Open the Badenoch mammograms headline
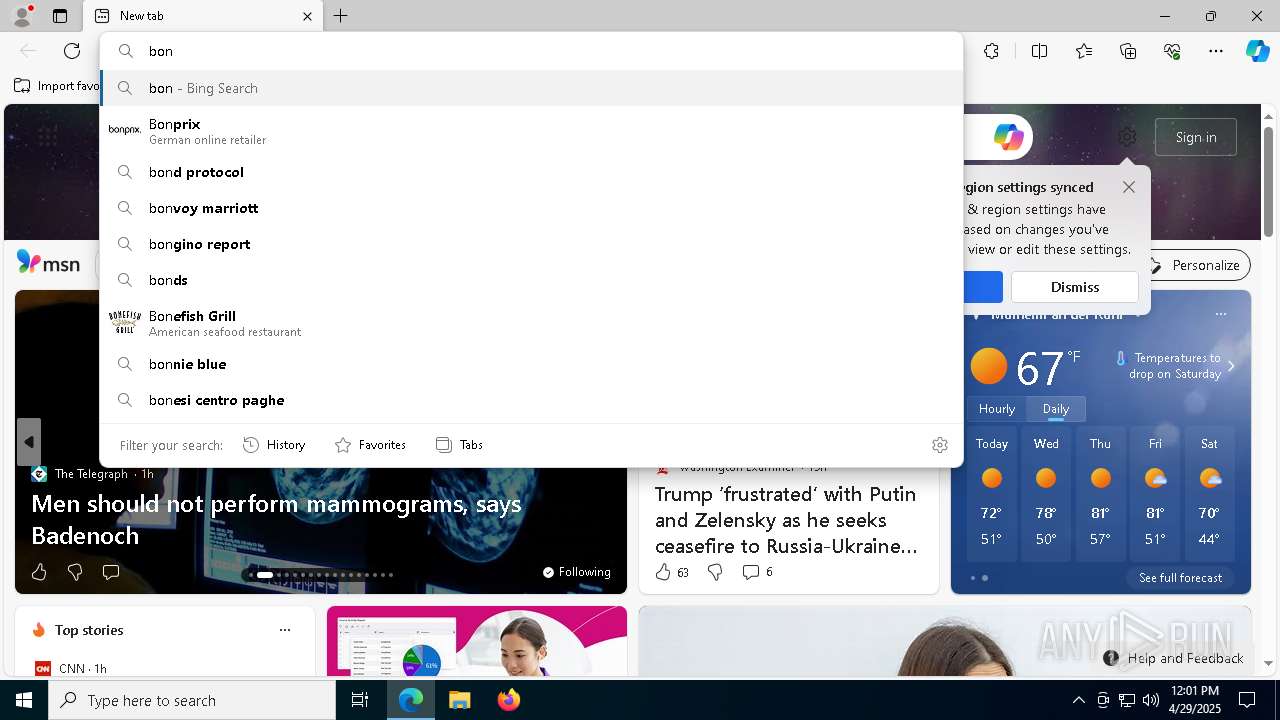 point(276,519)
